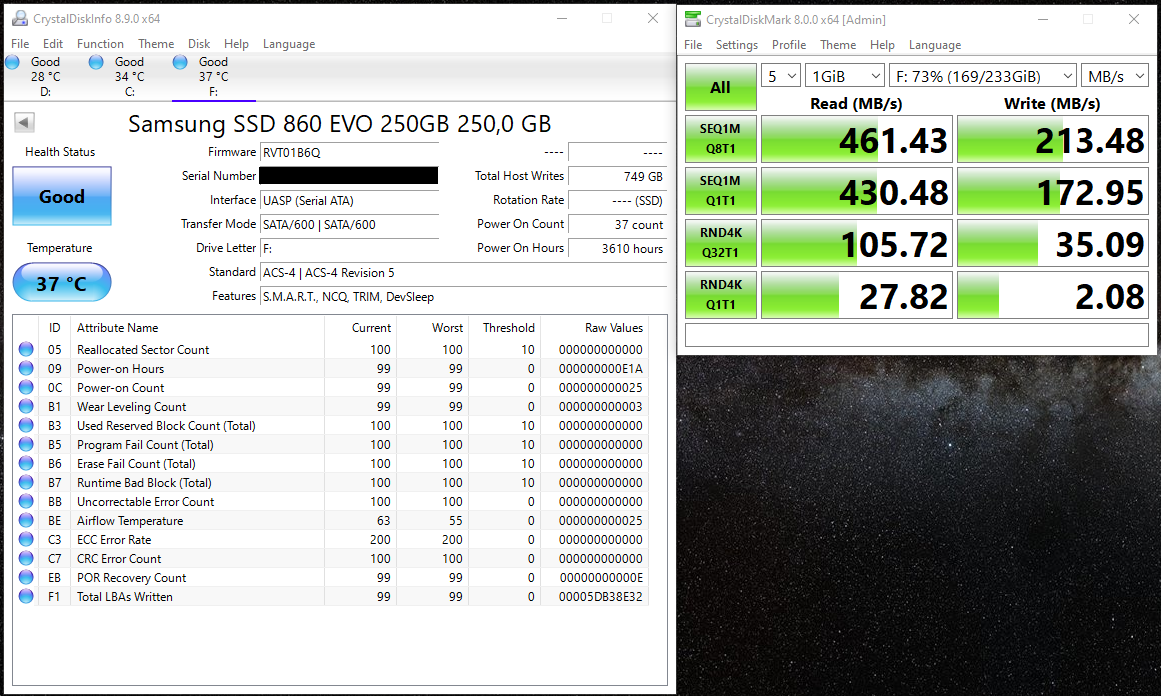Click the previous disk arrow icon
The width and height of the screenshot is (1161, 696).
tap(24, 123)
